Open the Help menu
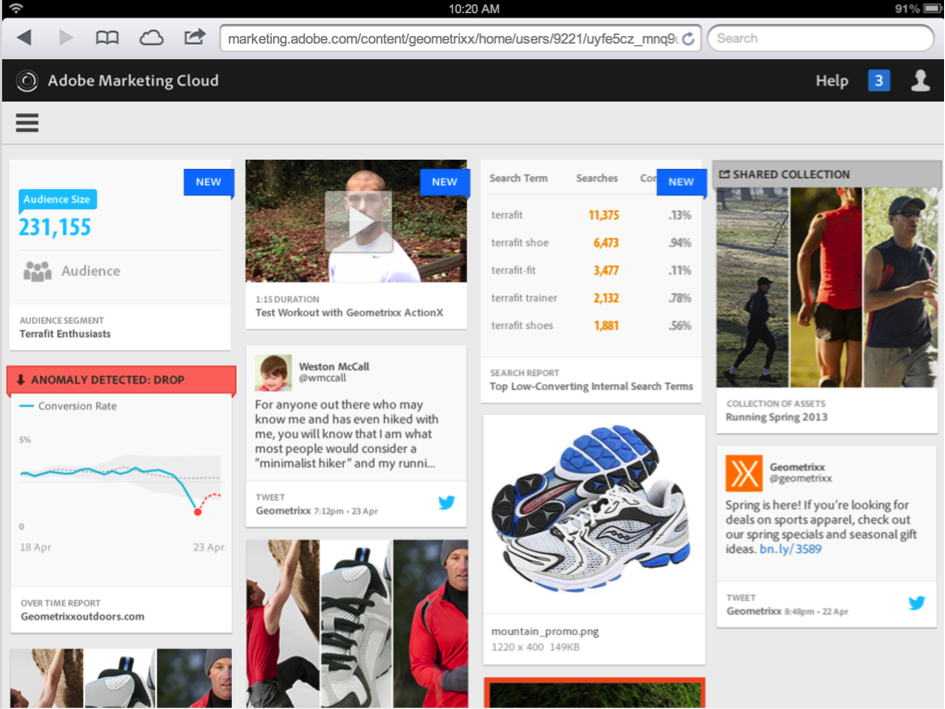Image resolution: width=945 pixels, height=709 pixels. 831,81
